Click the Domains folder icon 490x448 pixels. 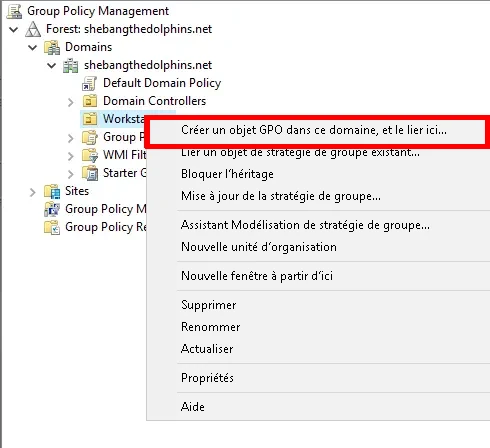click(52, 47)
